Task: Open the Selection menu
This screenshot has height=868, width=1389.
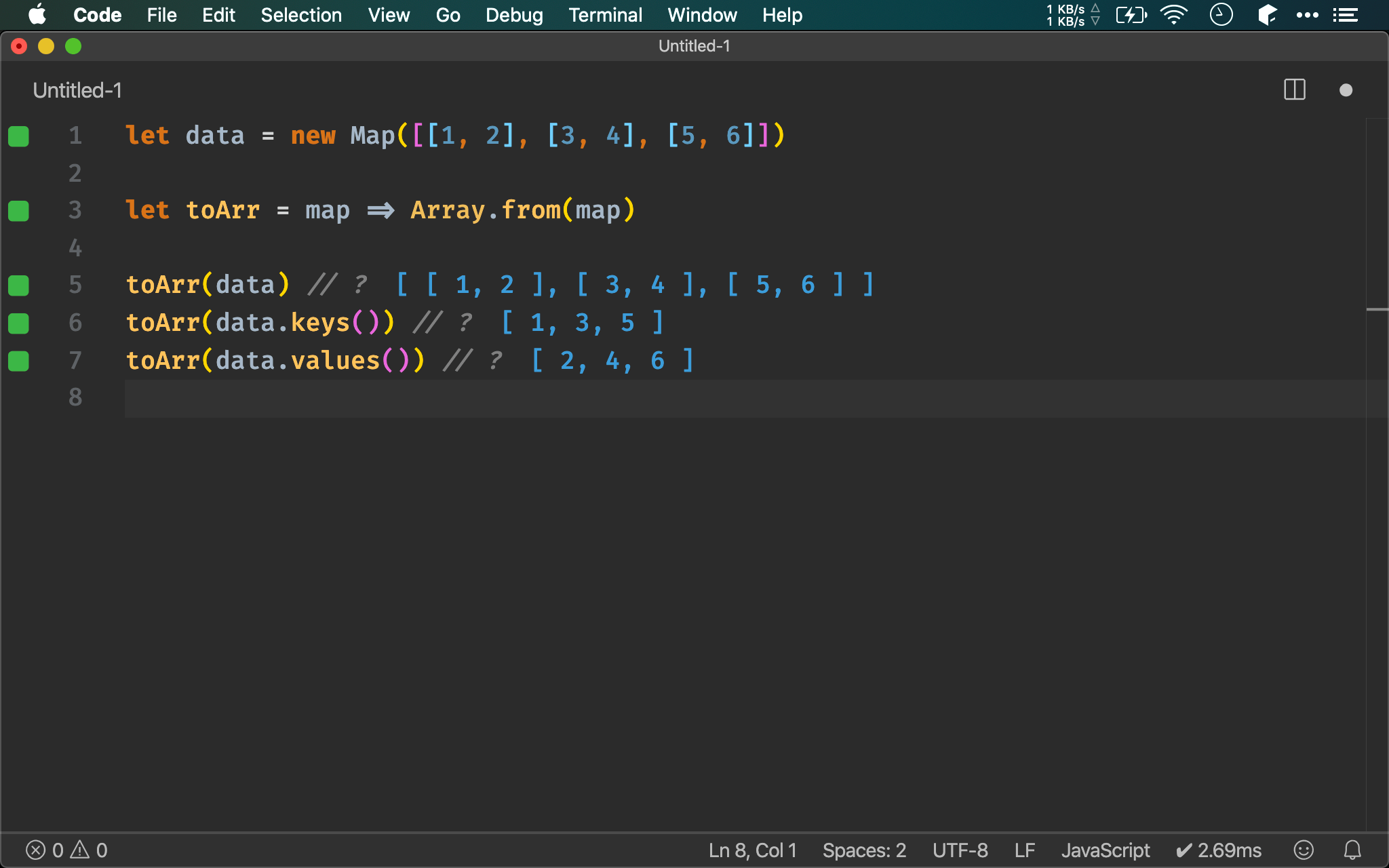Action: click(301, 15)
